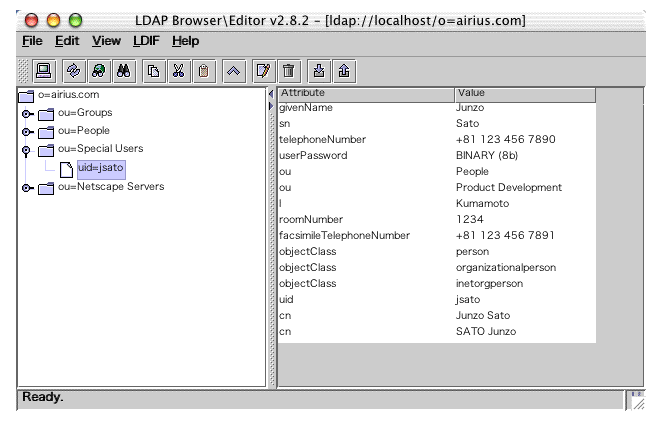The width and height of the screenshot is (663, 422).
Task: Click the clipboard Paste toolbar icon
Action: click(x=204, y=71)
